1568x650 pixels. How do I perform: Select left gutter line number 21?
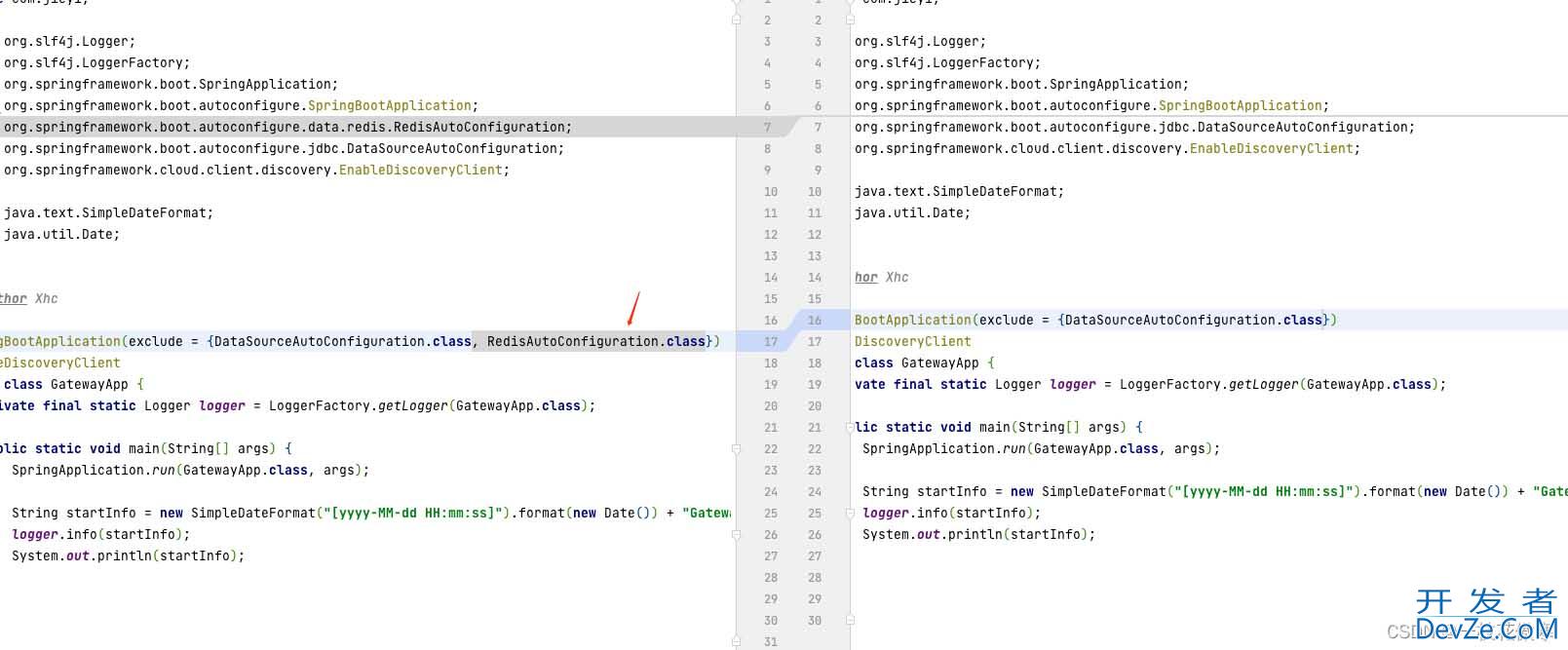[771, 428]
